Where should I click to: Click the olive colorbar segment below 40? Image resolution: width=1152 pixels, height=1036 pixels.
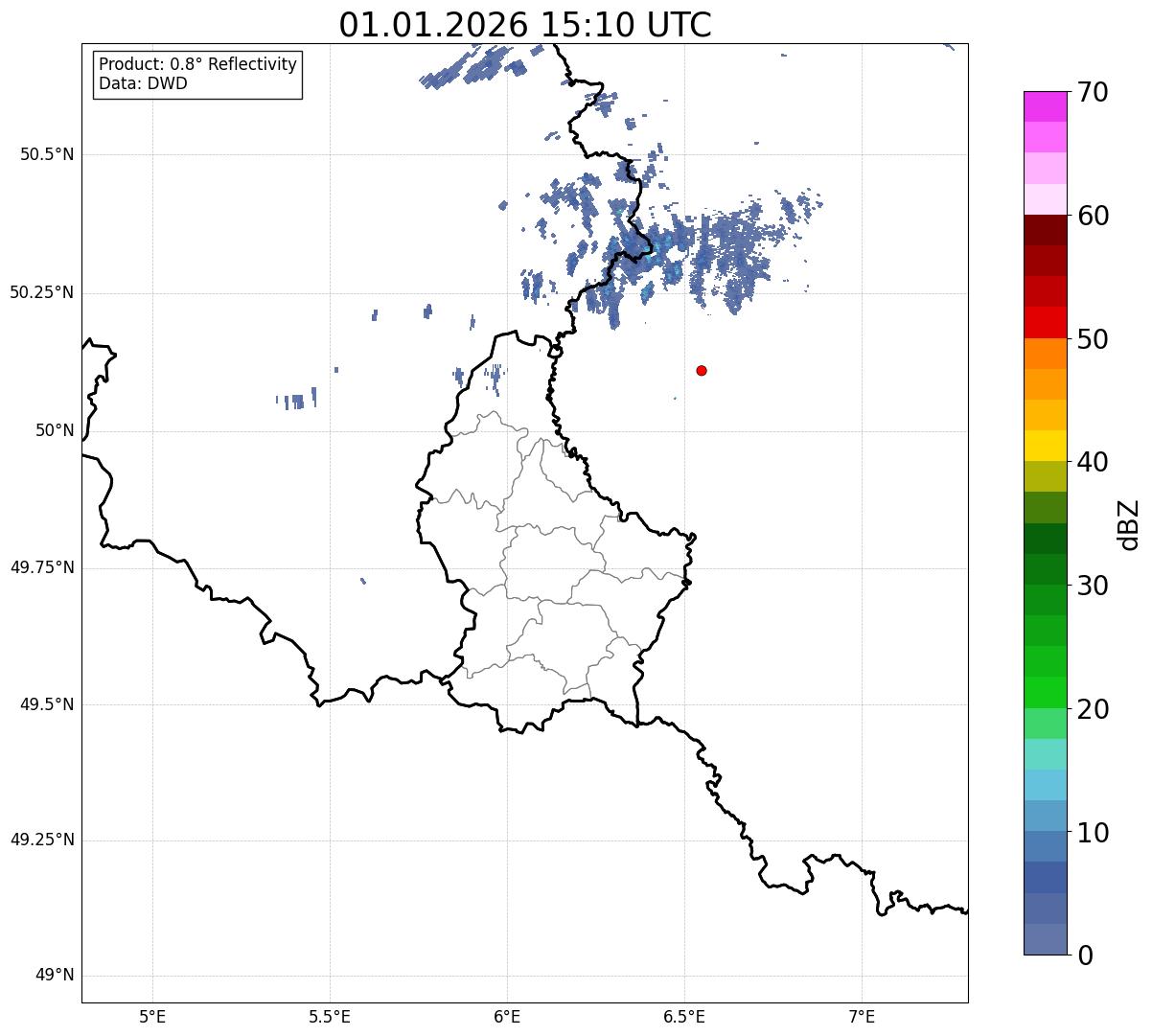tap(1045, 476)
